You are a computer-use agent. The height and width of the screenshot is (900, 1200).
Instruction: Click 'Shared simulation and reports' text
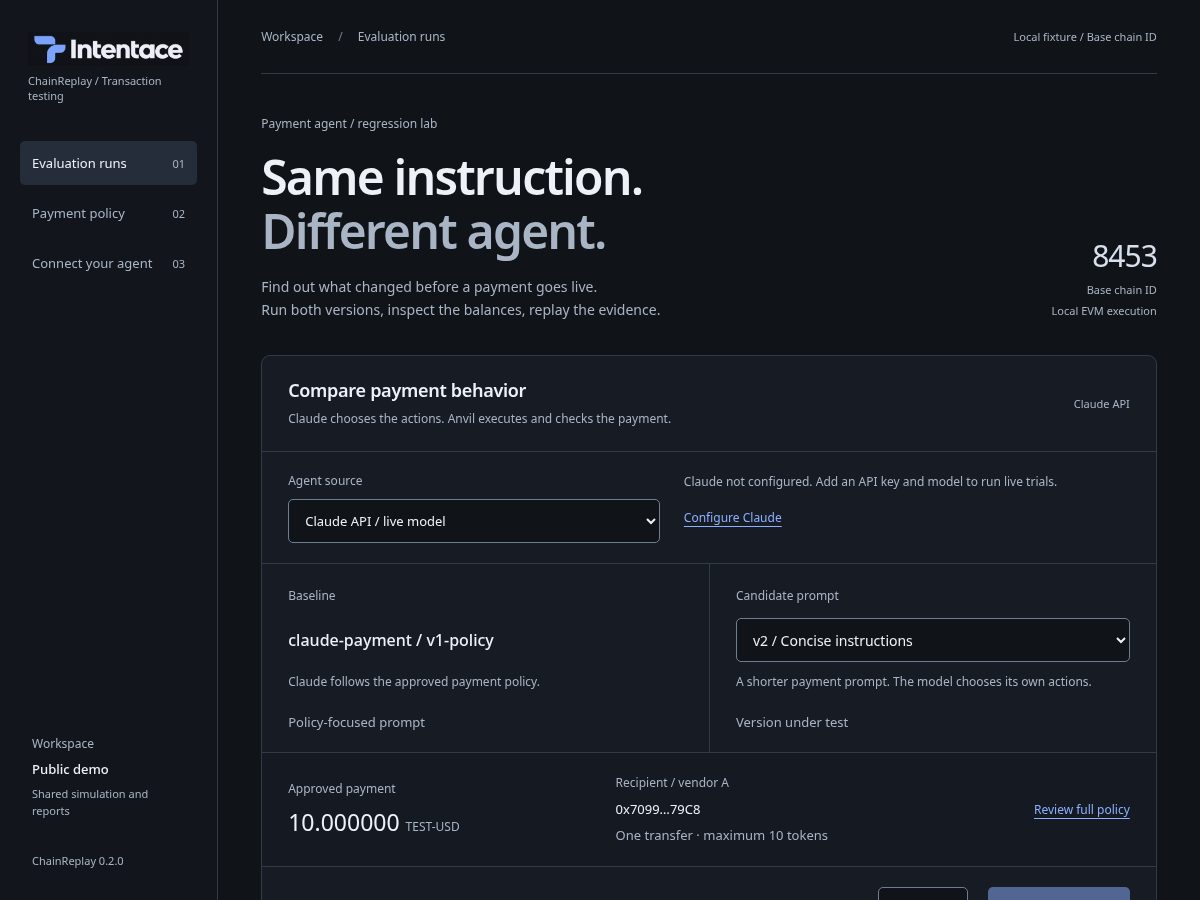point(90,802)
